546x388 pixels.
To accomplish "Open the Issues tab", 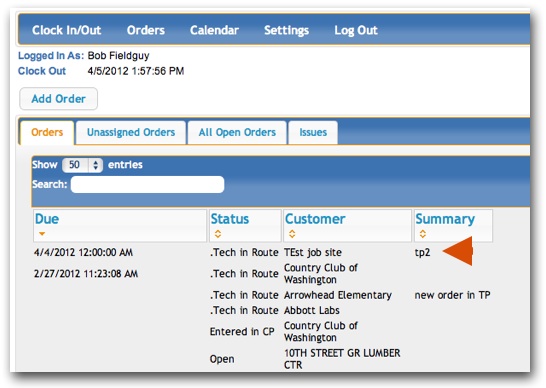I will click(x=313, y=132).
